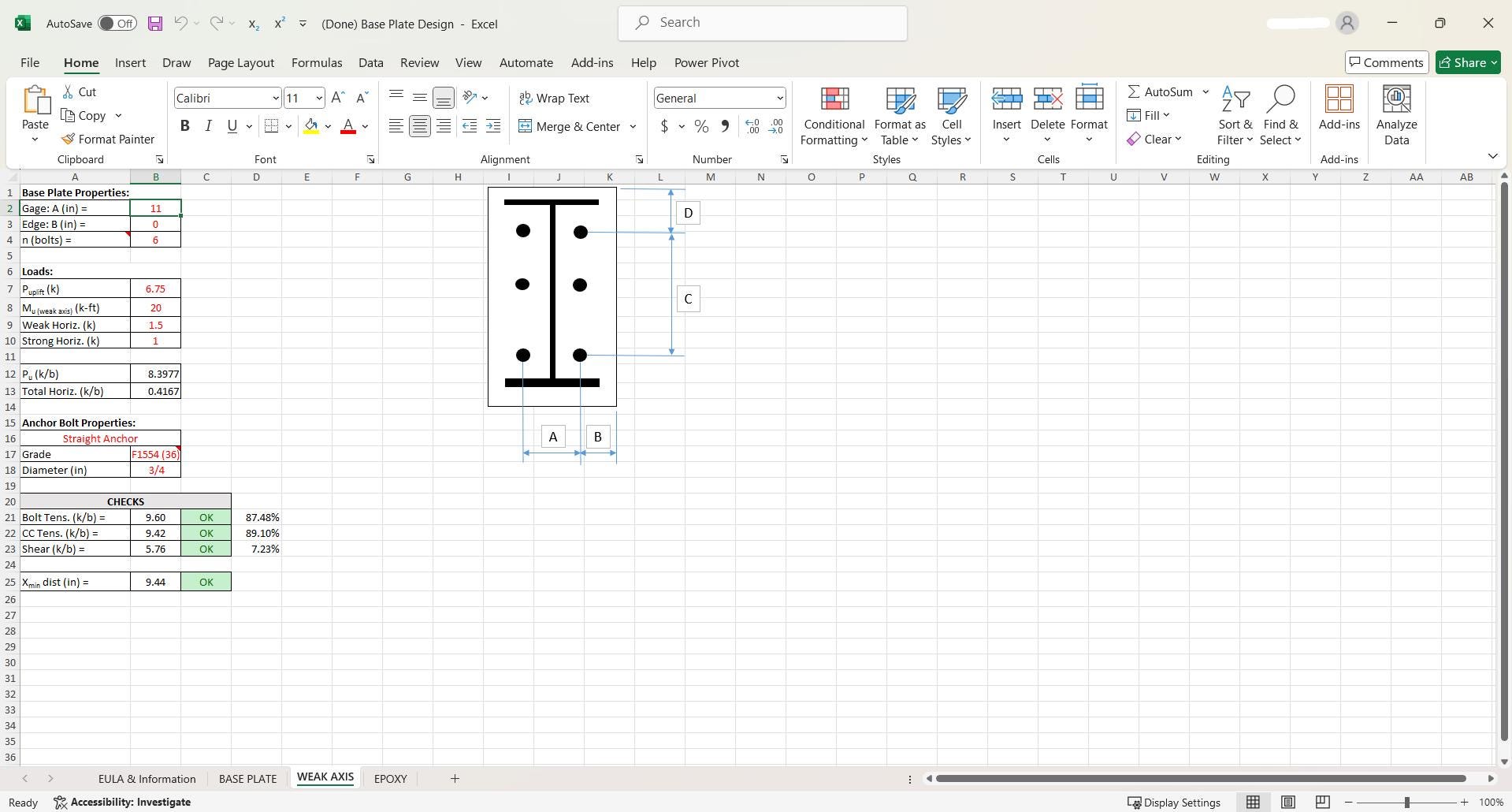Click the Comments button
This screenshot has width=1512, height=812.
pyautogui.click(x=1386, y=62)
